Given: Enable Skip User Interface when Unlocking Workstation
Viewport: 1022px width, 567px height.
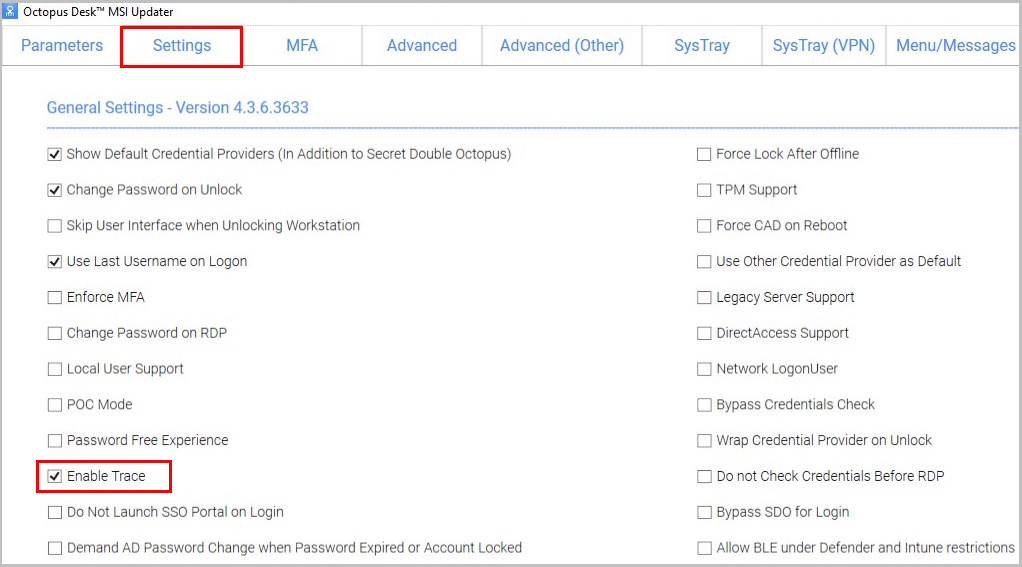Looking at the screenshot, I should [55, 226].
